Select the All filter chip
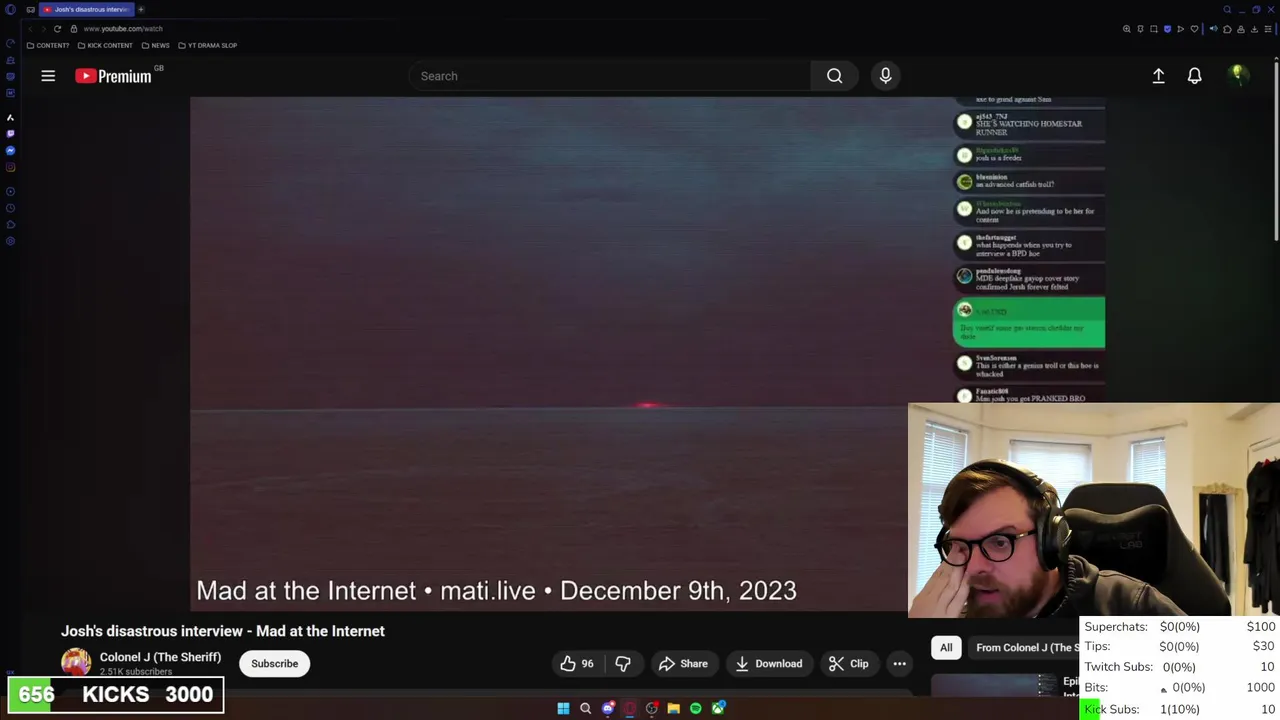The height and width of the screenshot is (720, 1280). 946,648
